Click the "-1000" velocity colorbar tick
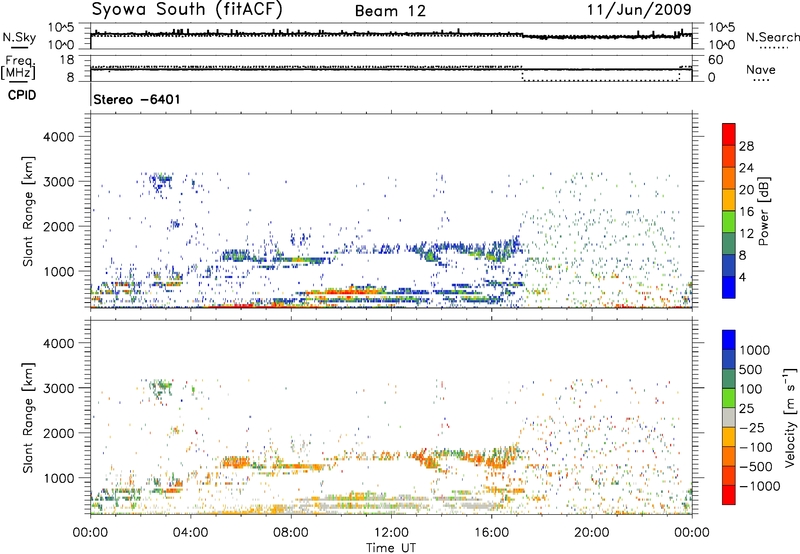 [759, 486]
